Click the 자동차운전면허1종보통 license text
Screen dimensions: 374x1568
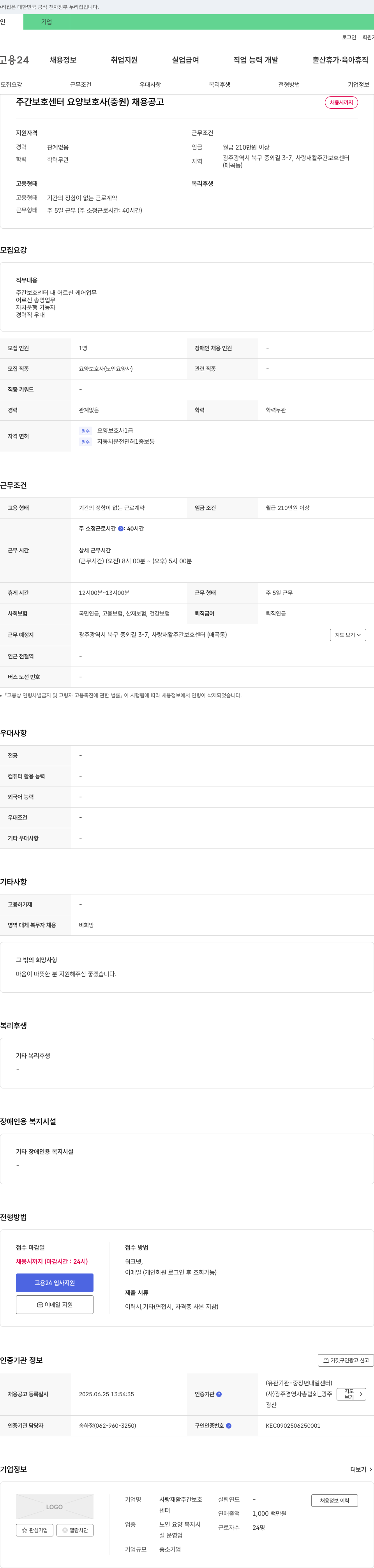coord(125,441)
